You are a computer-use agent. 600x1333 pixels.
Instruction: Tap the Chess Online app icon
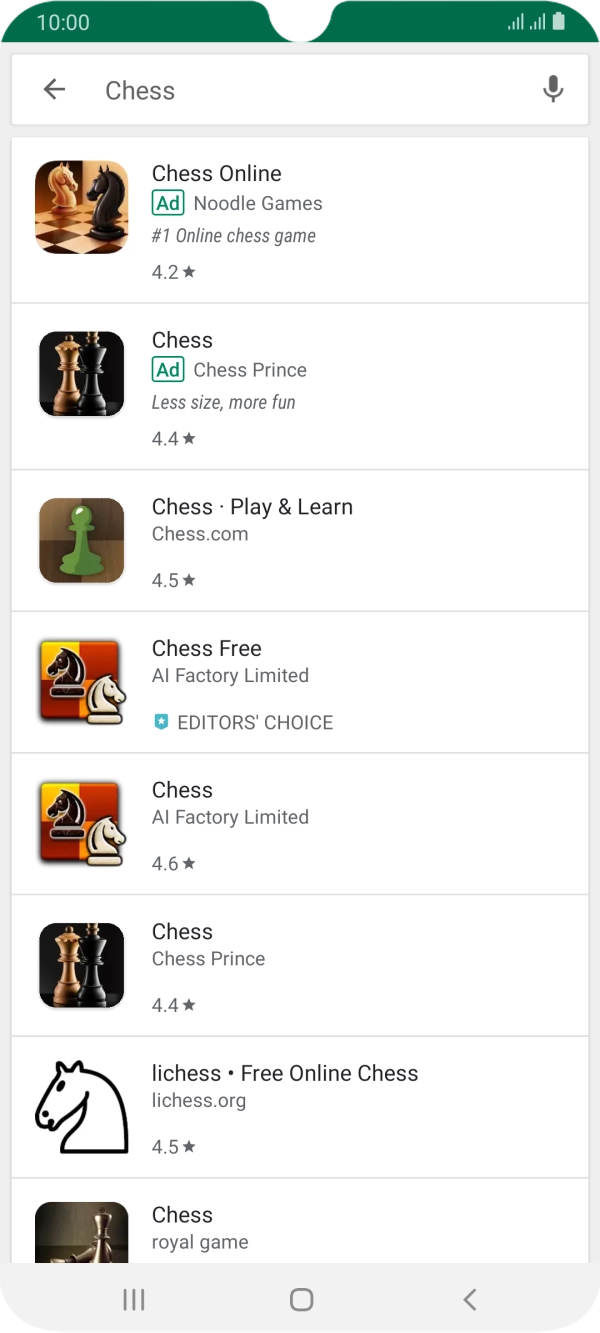click(81, 207)
